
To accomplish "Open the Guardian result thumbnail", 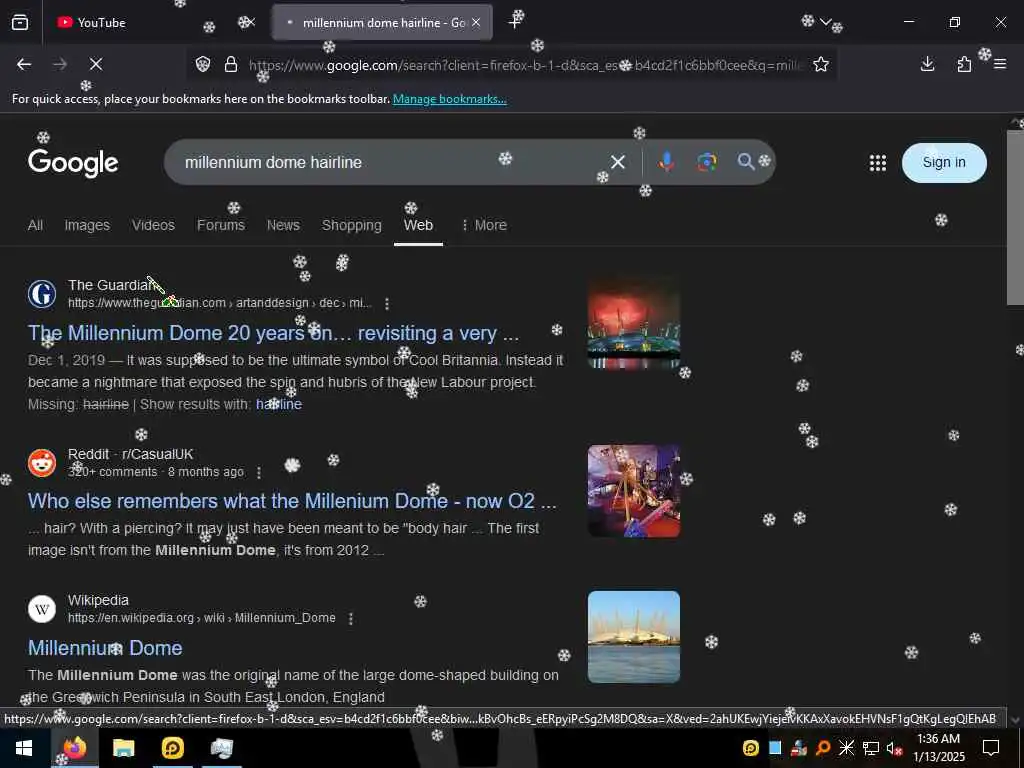I will click(x=633, y=323).
